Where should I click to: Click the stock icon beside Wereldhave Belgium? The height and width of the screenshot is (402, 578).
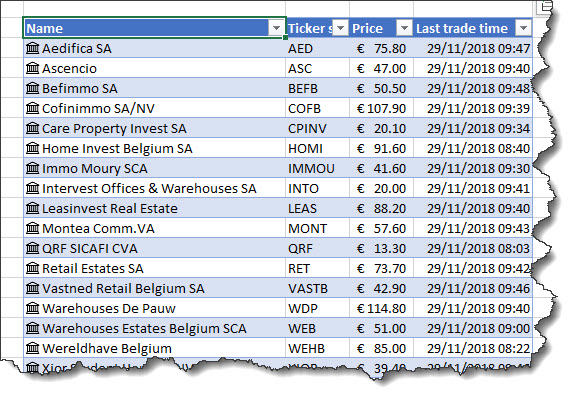(x=32, y=348)
